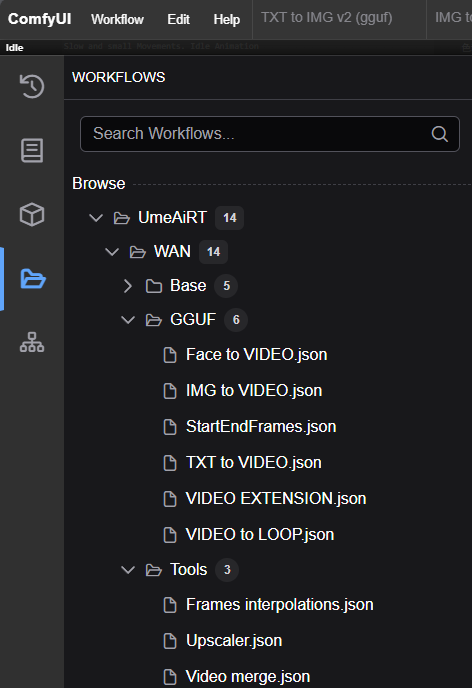Select the GGUF folder label

click(x=193, y=319)
